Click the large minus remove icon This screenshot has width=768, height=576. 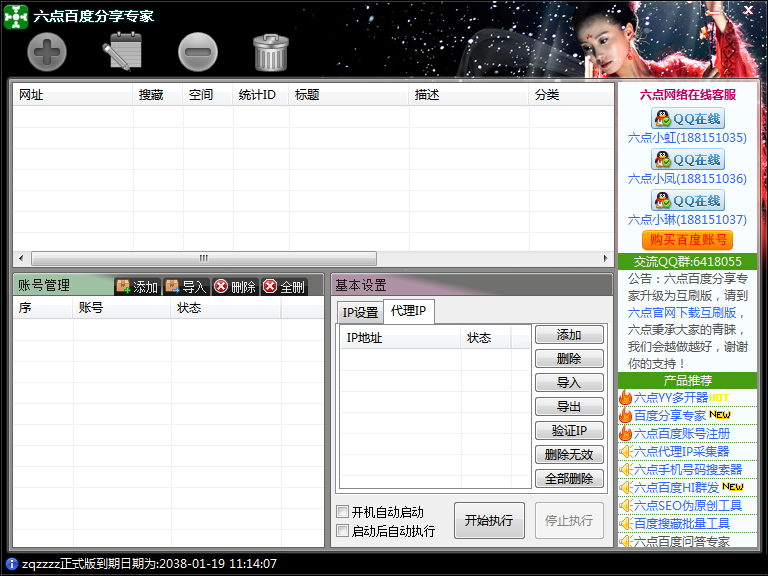point(197,52)
